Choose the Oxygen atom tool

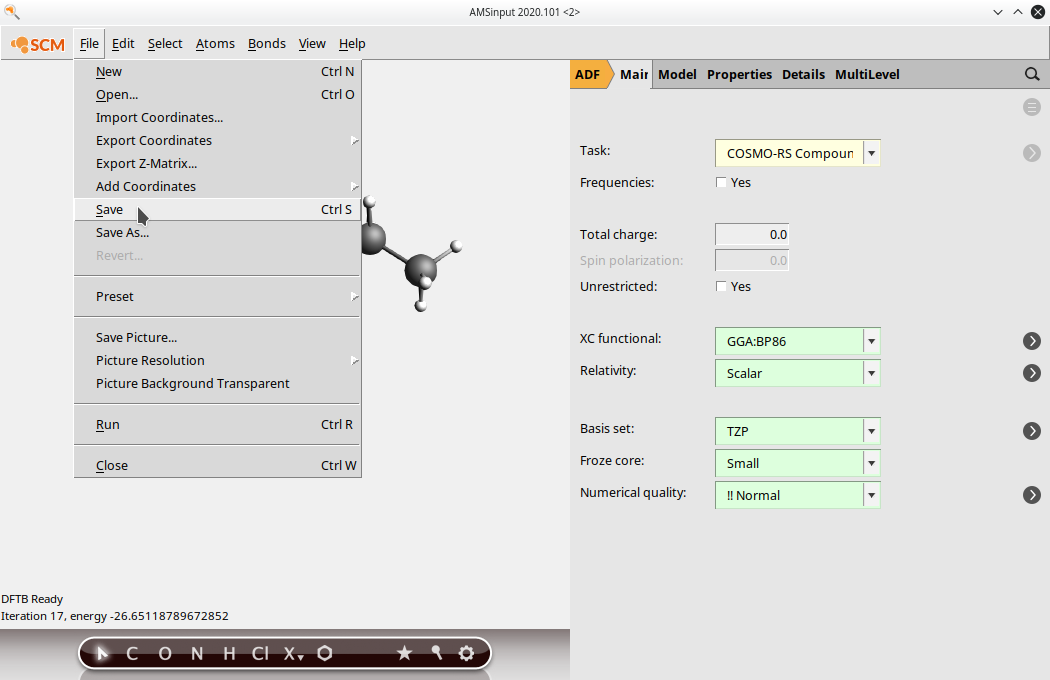pos(165,654)
